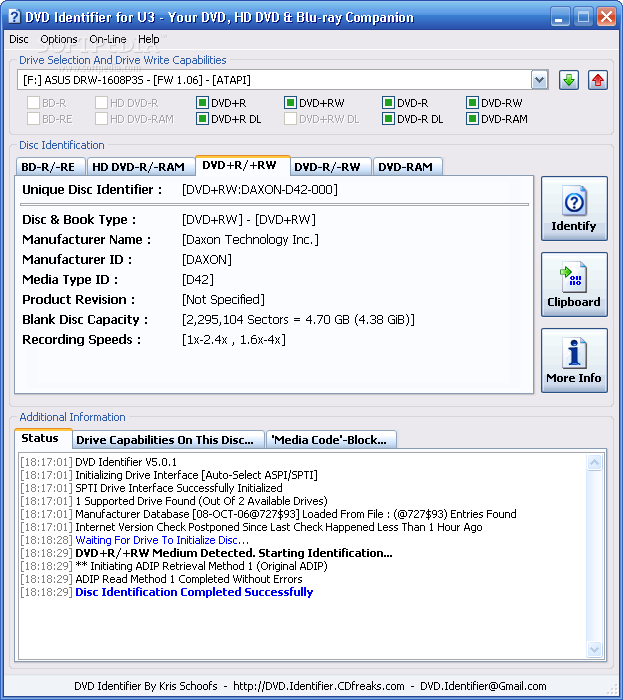Toggle the DVD+R DL checkbox

[203, 119]
